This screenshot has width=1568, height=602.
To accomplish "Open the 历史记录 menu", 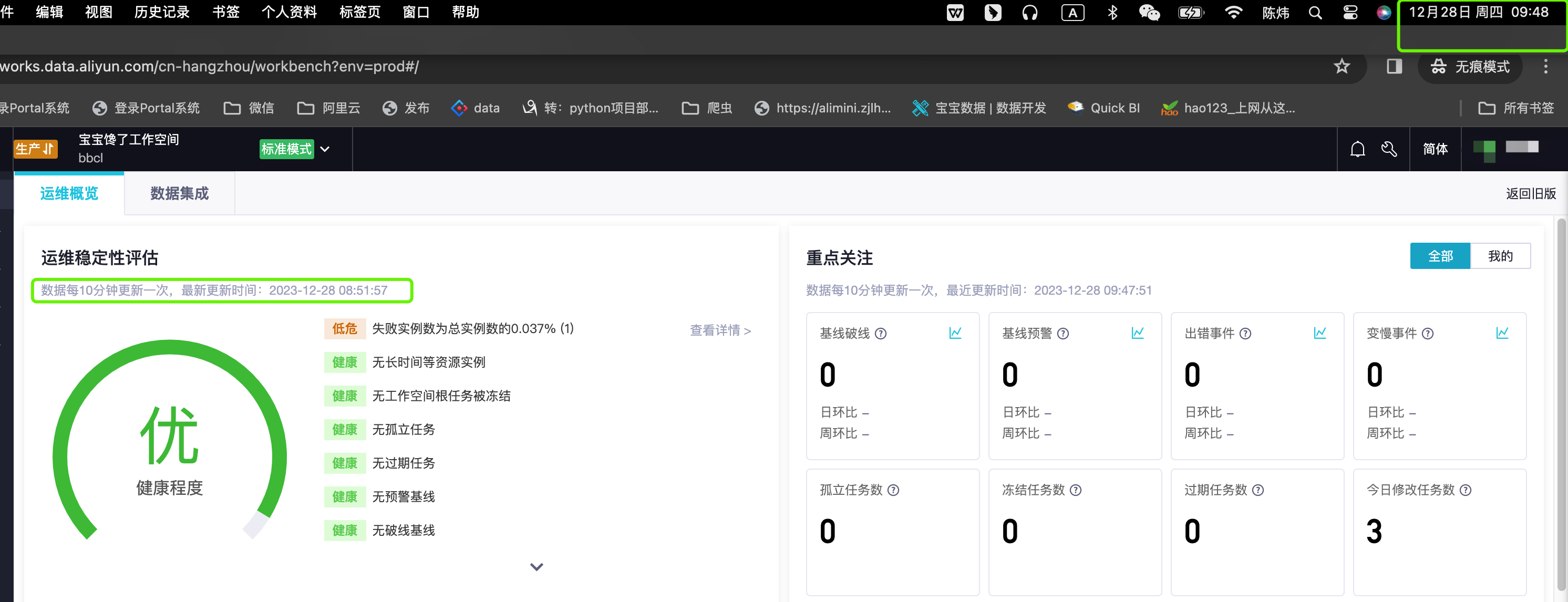I will tap(162, 12).
